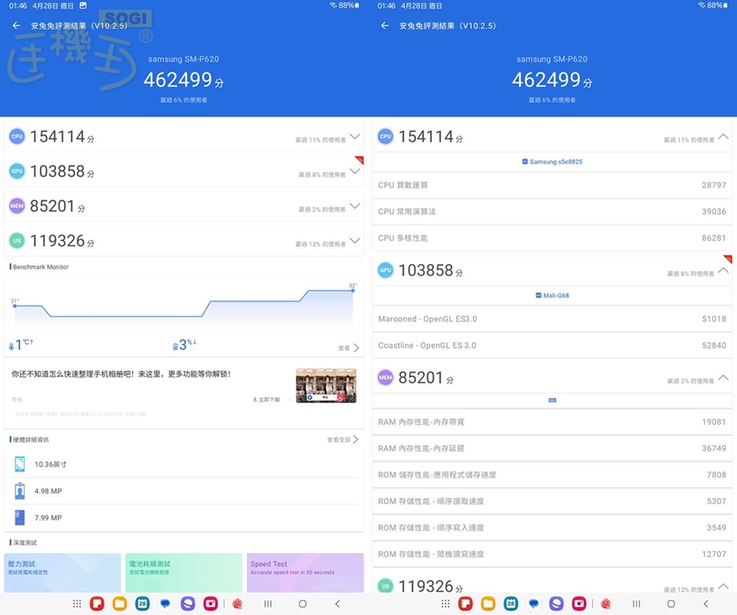The height and width of the screenshot is (615, 737).
Task: Tap the purple MEM badge icon on left screen
Action: coord(17,206)
